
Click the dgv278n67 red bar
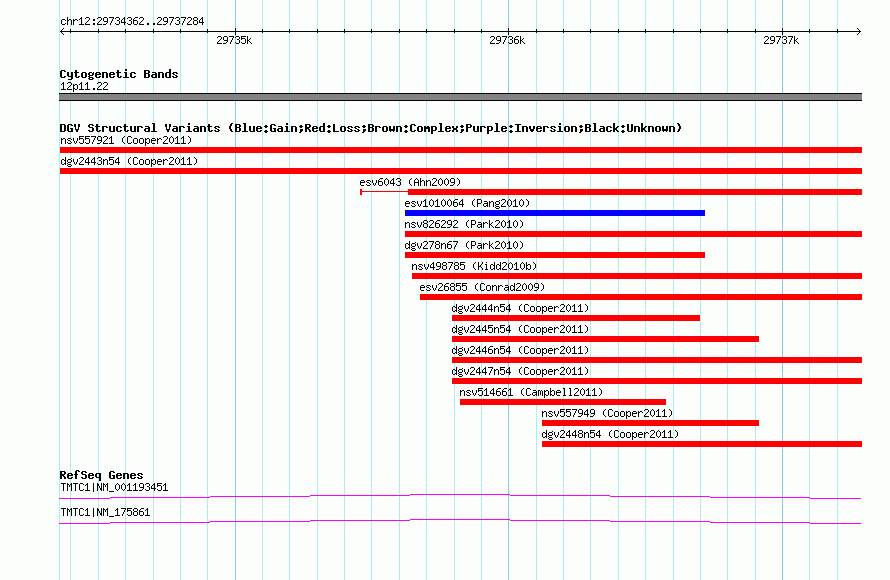point(555,255)
